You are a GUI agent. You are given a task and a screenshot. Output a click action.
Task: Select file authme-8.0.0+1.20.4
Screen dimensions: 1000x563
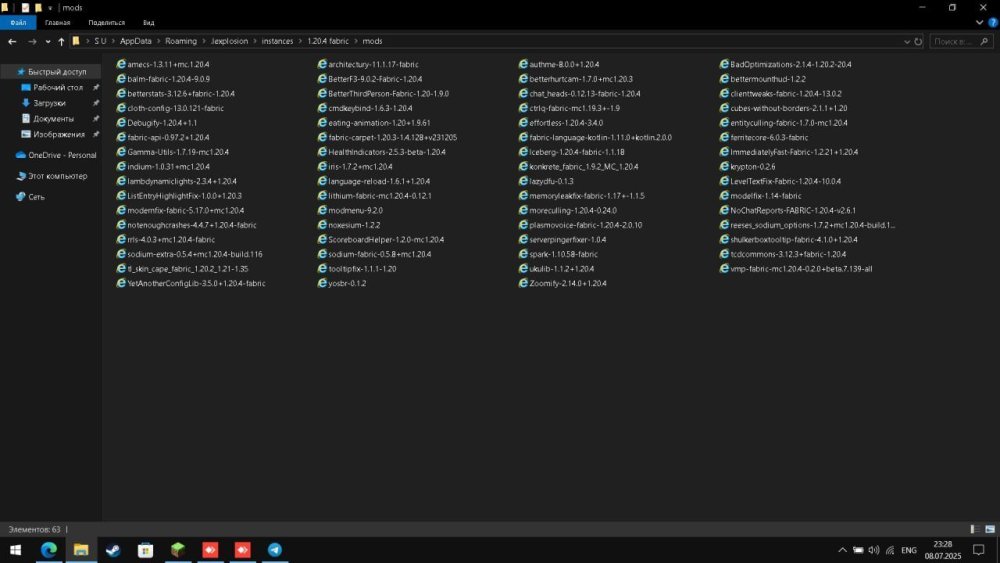(x=559, y=64)
